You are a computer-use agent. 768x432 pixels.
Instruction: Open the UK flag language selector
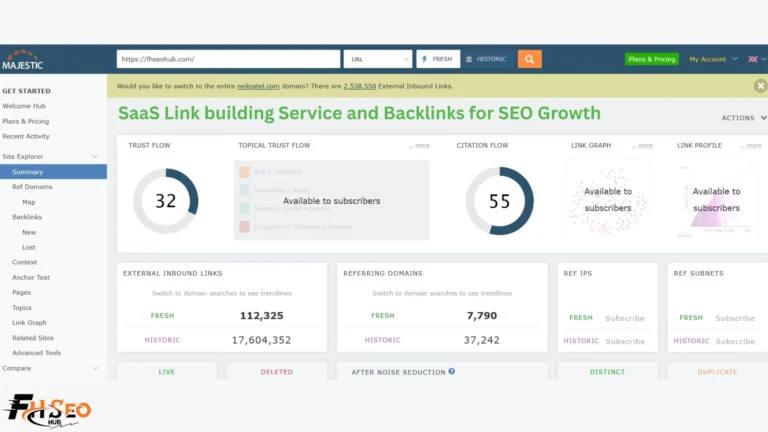pyautogui.click(x=756, y=59)
